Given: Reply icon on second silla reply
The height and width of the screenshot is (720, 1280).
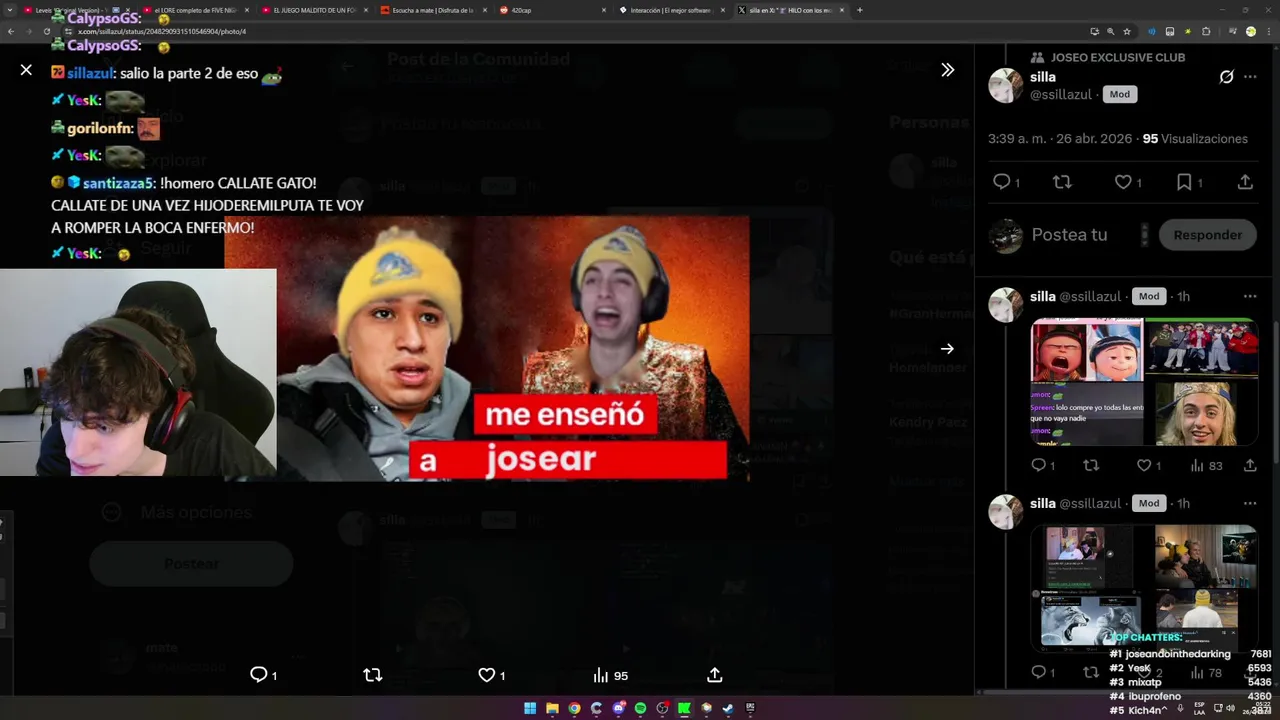Looking at the screenshot, I should coord(1038,672).
